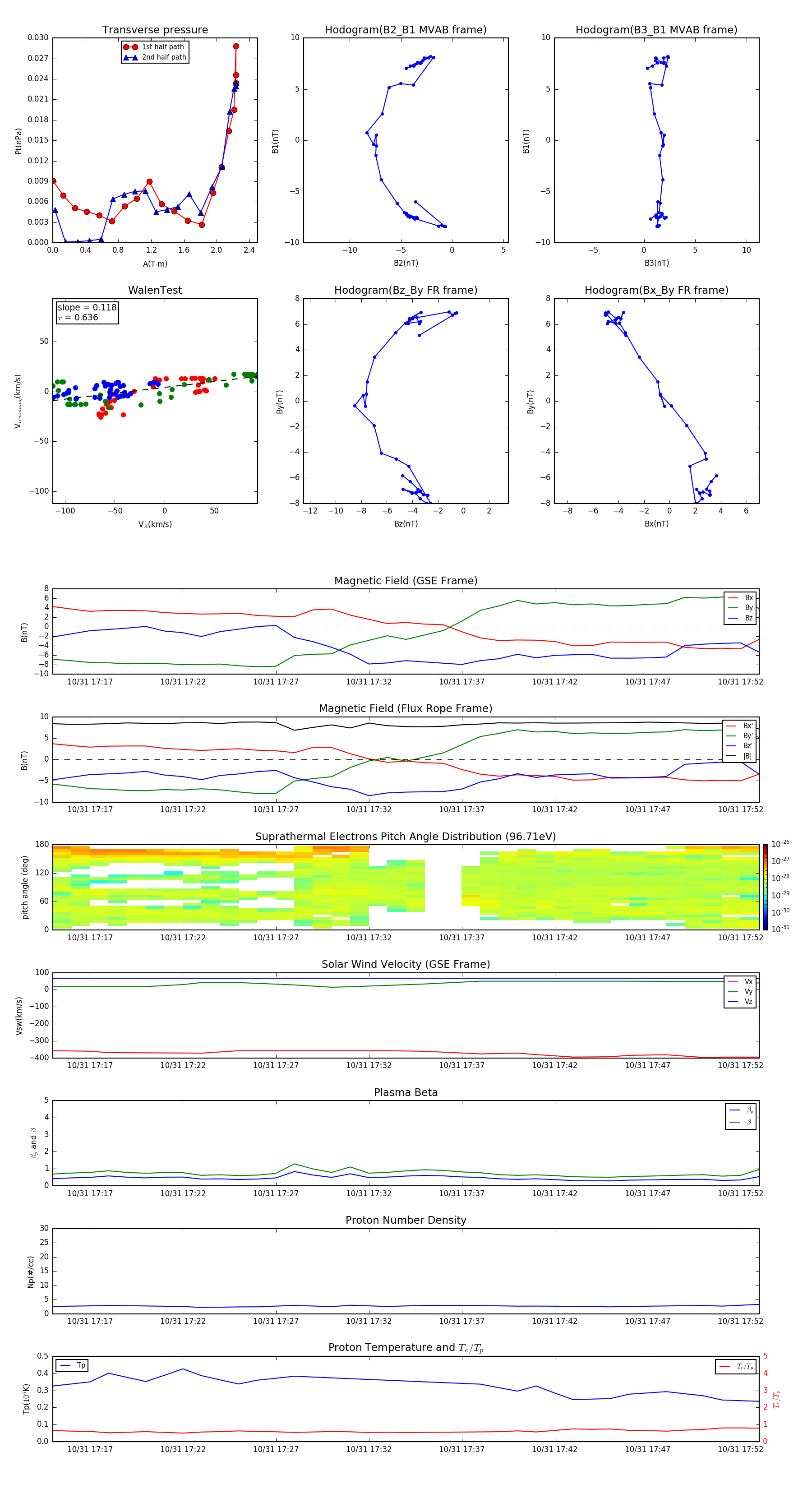Click the "Np(#/cc)" axis label
Screen dimensions: 812x1489
pyautogui.click(x=31, y=1272)
